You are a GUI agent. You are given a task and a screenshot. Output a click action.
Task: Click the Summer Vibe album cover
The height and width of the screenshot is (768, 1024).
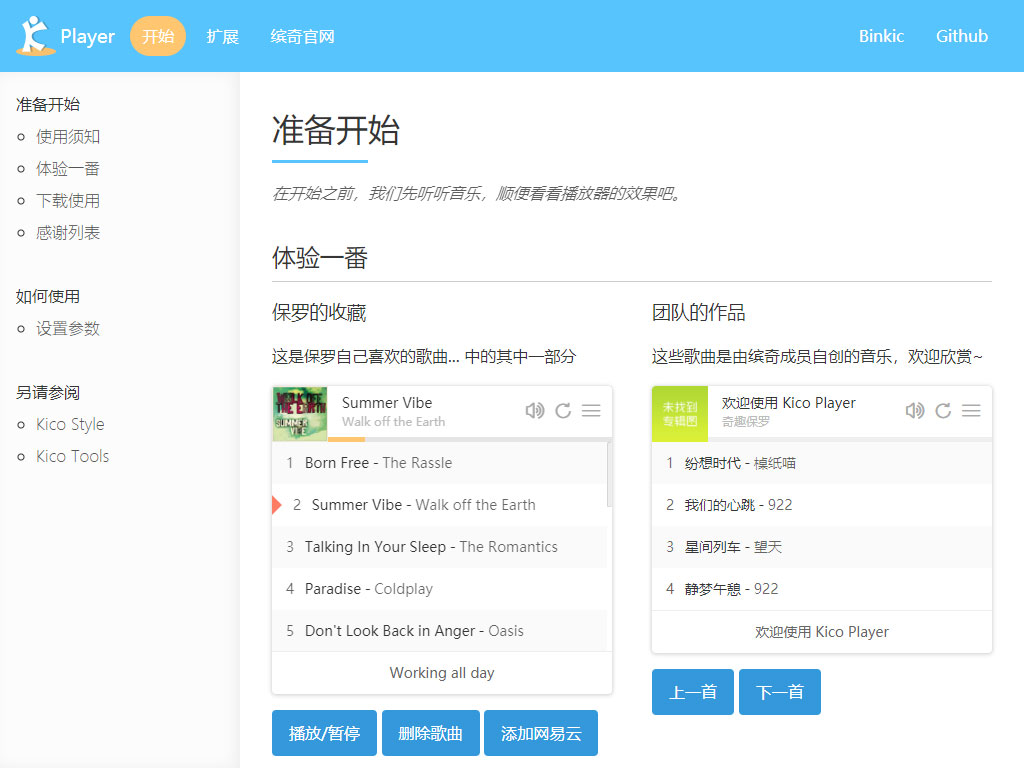pyautogui.click(x=300, y=413)
